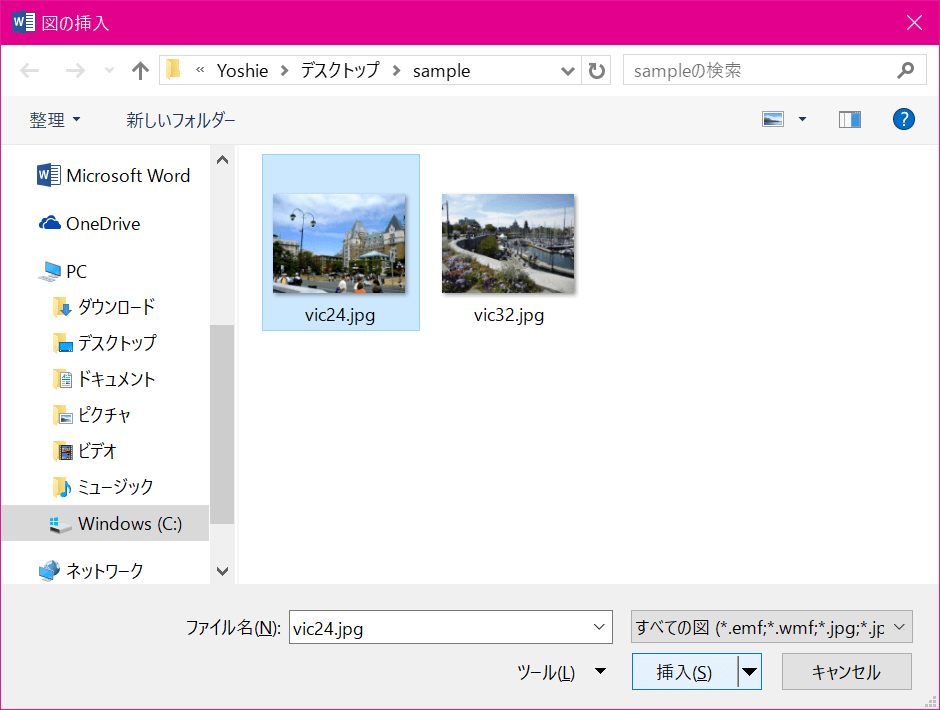Select Windows (C:) drive
940x710 pixels.
click(106, 524)
